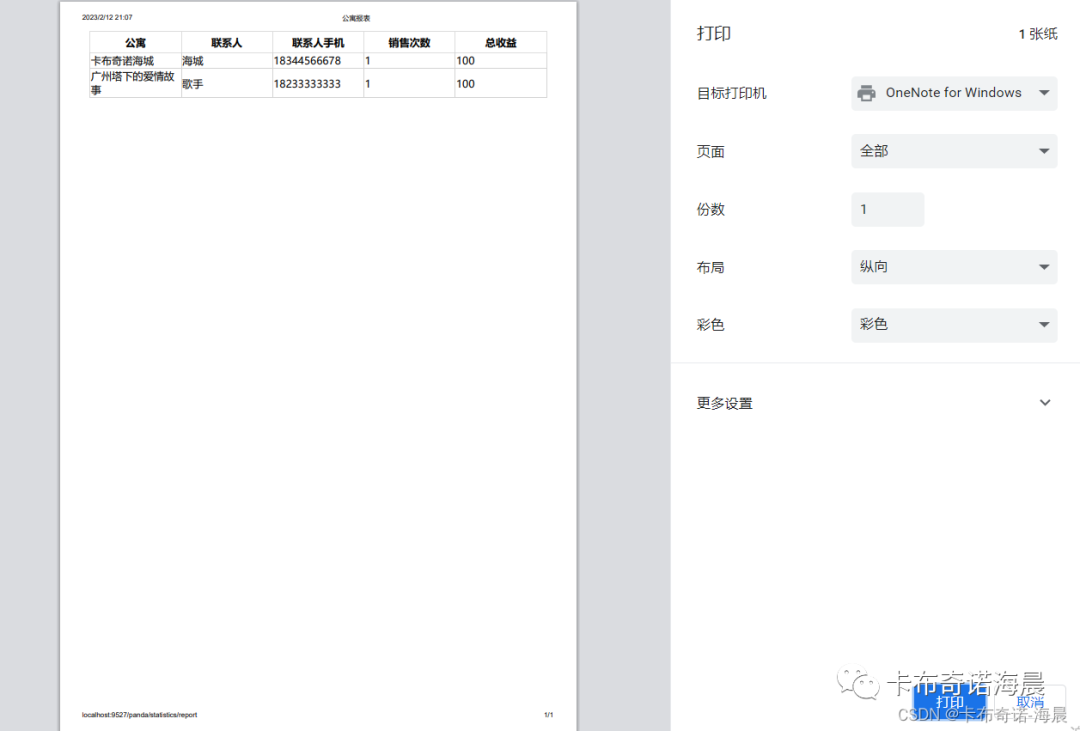Click the 1 张纸 sheet count
This screenshot has width=1080, height=731.
1038,34
